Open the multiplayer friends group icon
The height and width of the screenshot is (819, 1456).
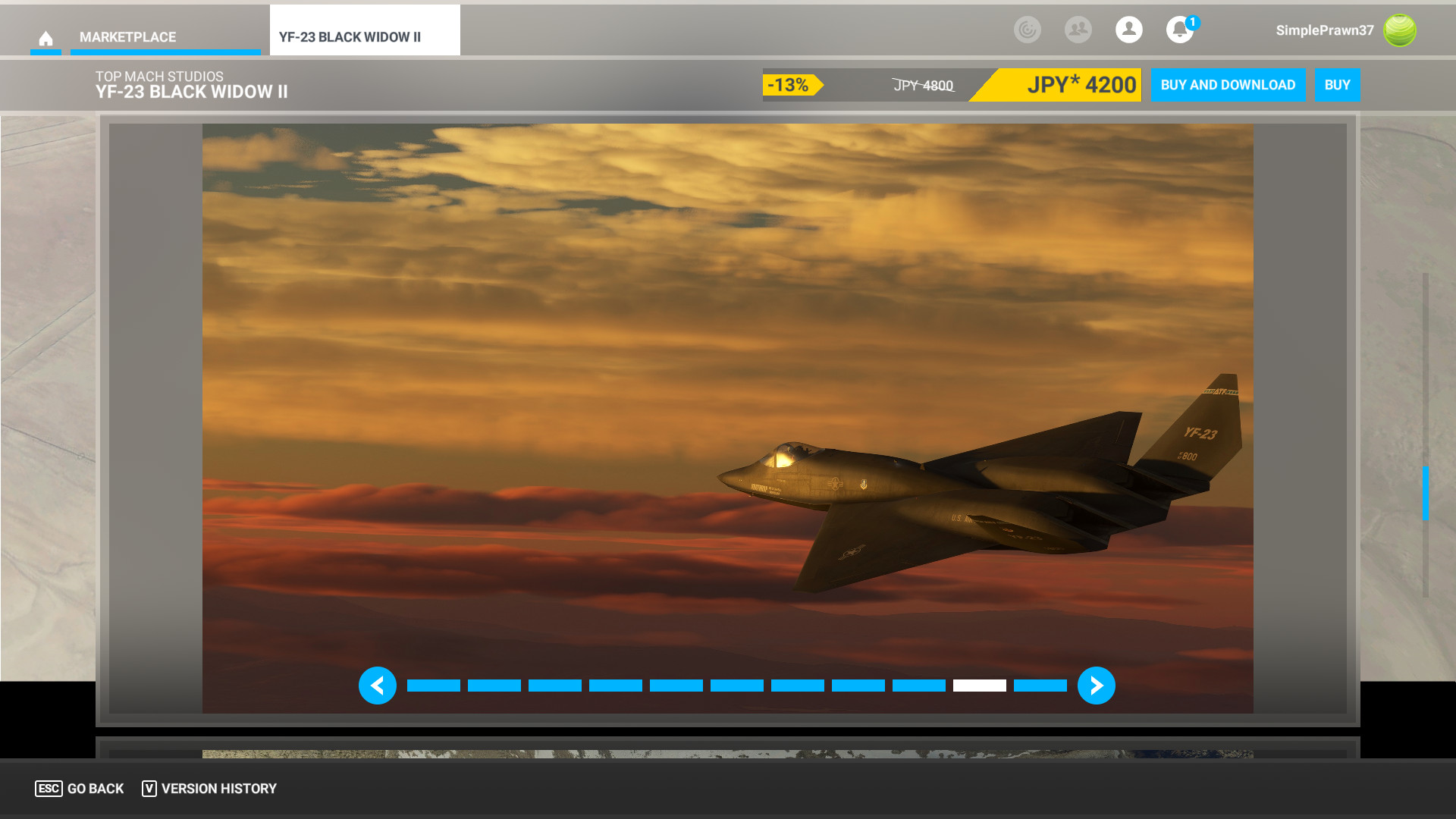[1078, 30]
